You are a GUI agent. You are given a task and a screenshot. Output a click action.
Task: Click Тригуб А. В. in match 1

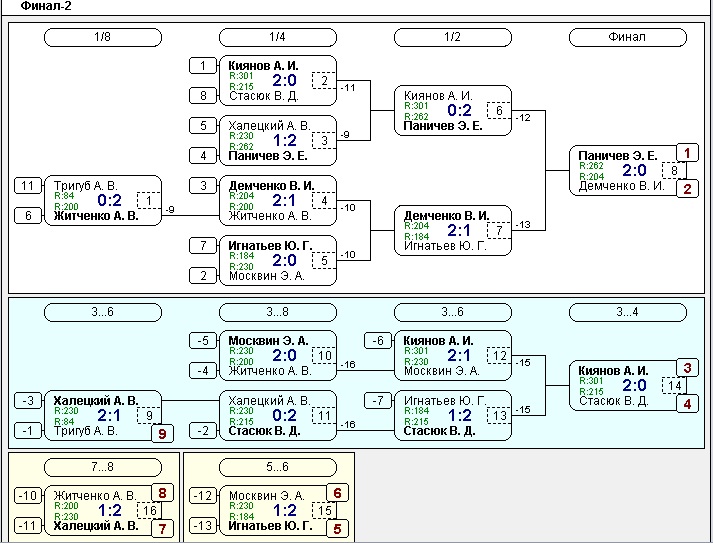point(85,186)
